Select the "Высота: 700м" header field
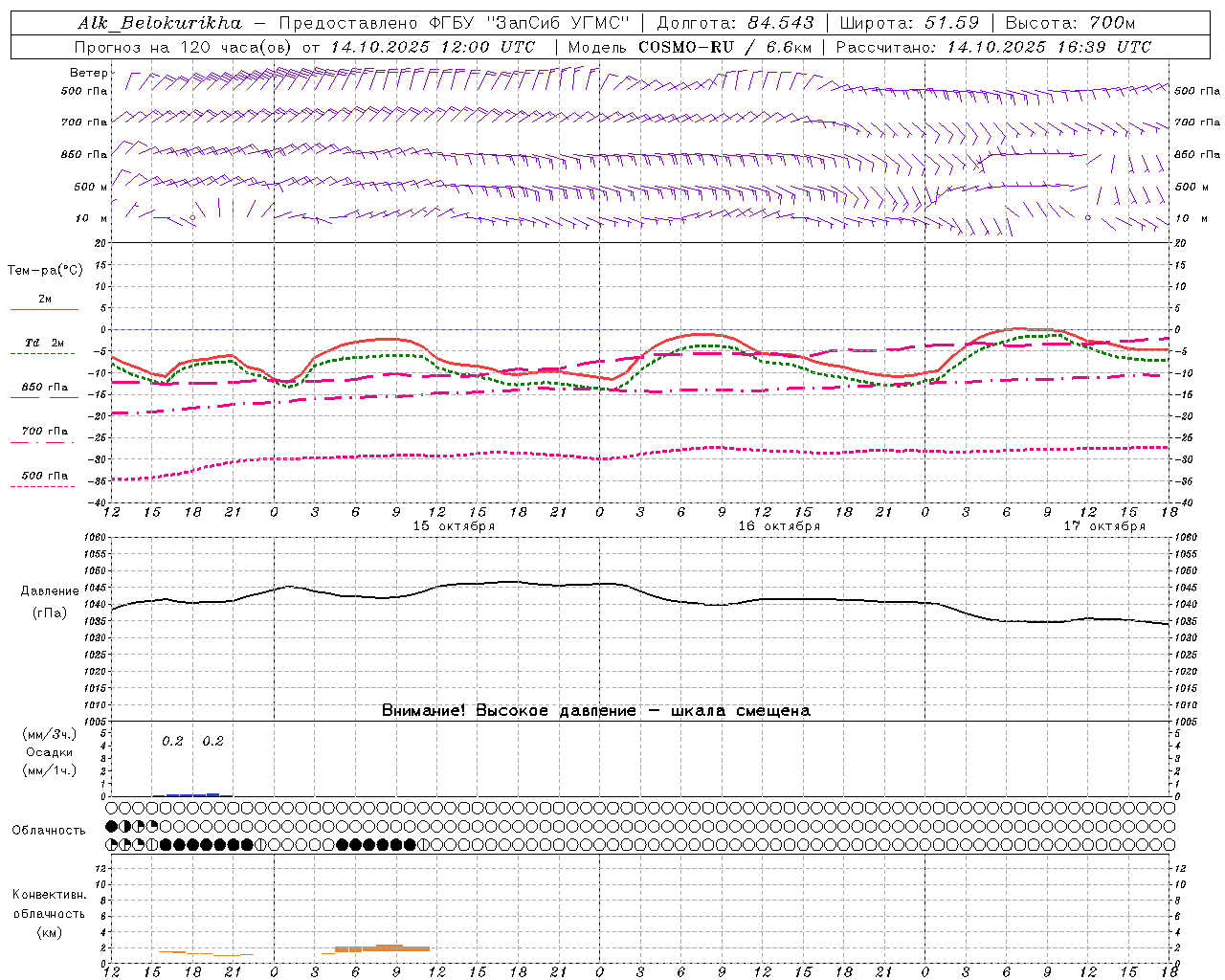Viewport: 1225px width, 980px height. (1070, 23)
